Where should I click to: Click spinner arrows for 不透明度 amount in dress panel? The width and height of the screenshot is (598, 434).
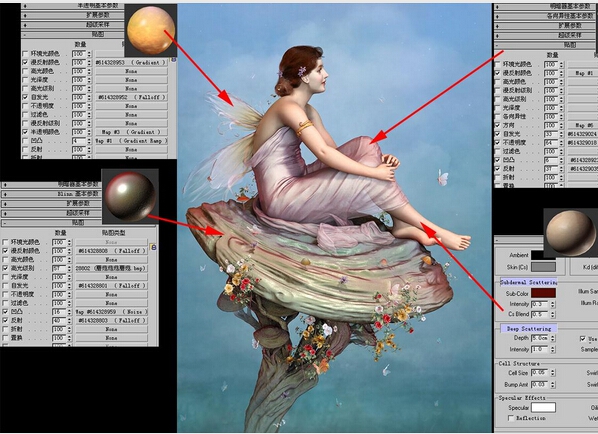point(561,143)
